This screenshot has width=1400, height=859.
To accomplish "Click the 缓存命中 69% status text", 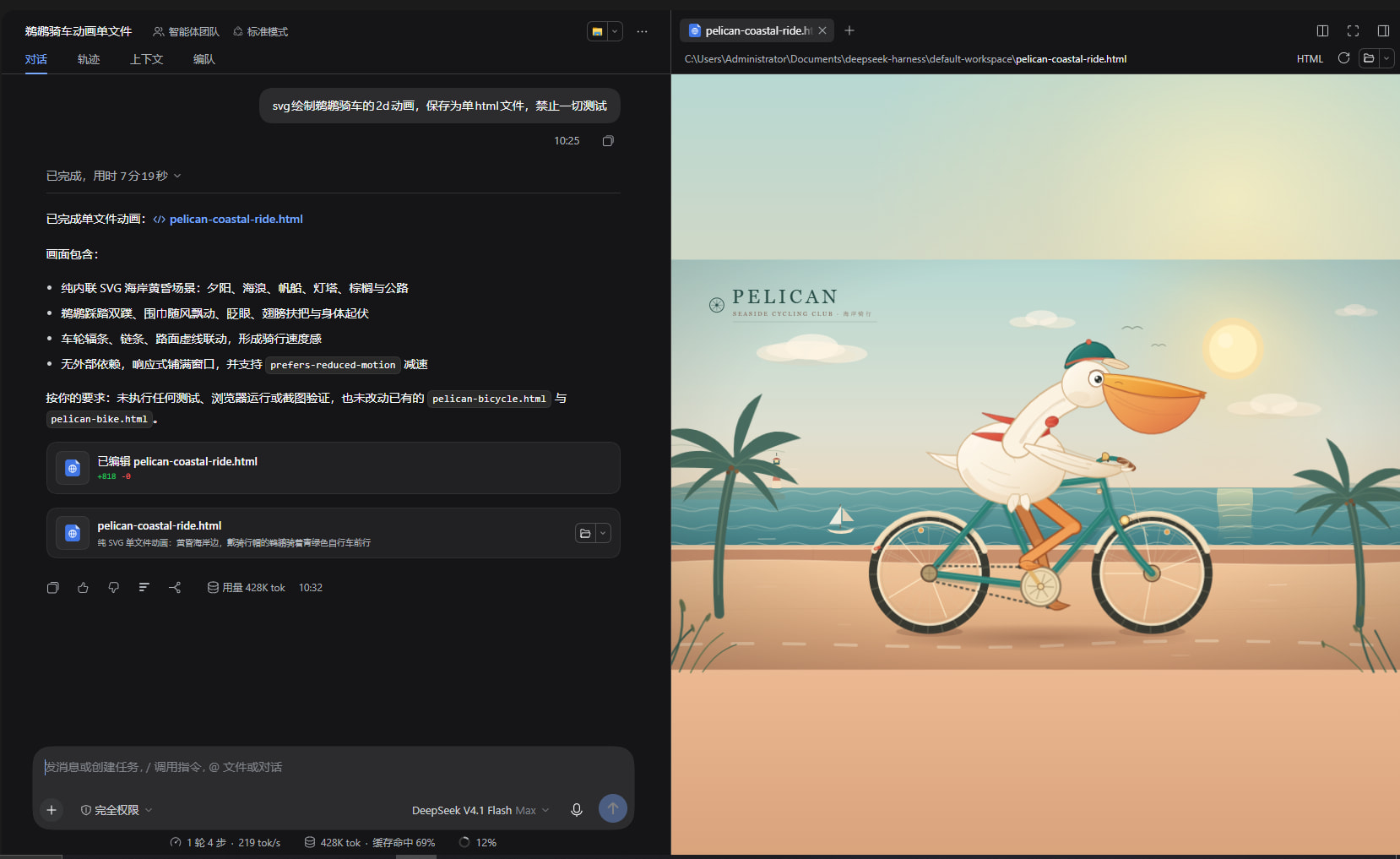I will (x=404, y=843).
